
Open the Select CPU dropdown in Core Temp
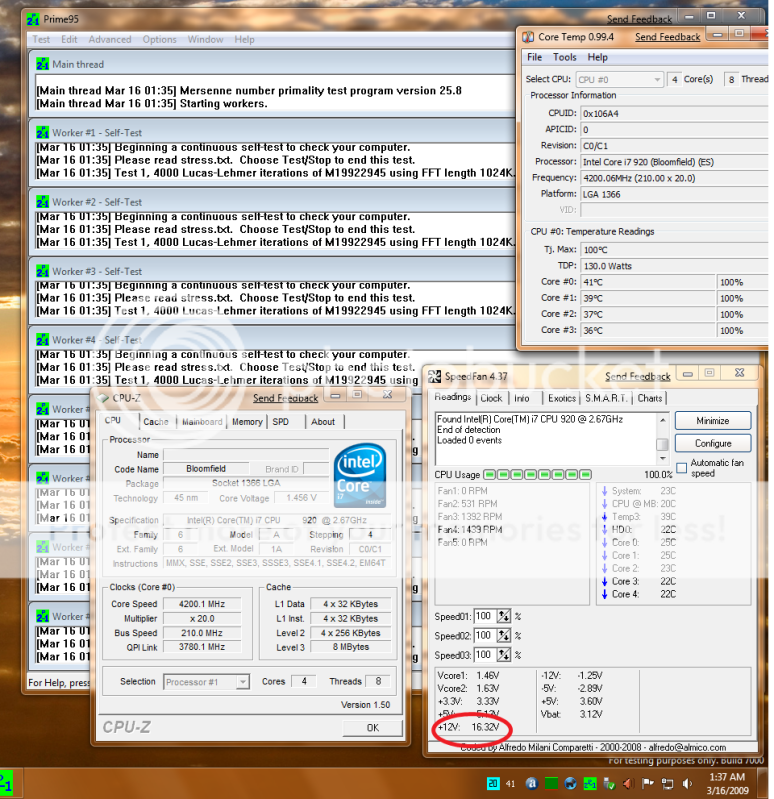620,79
